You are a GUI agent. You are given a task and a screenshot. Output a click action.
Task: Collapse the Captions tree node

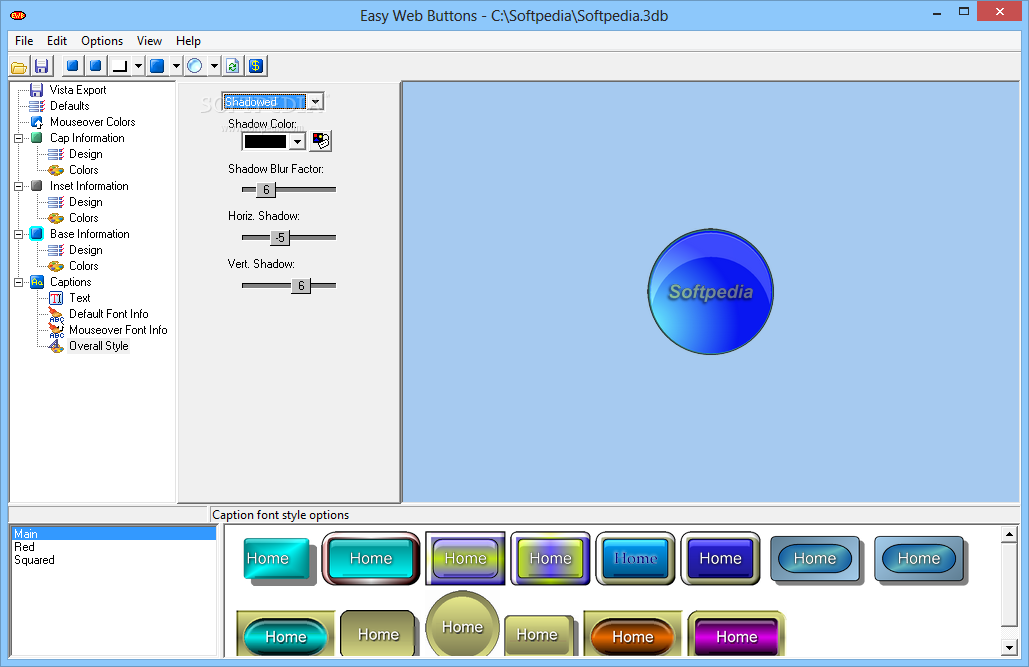click(18, 282)
